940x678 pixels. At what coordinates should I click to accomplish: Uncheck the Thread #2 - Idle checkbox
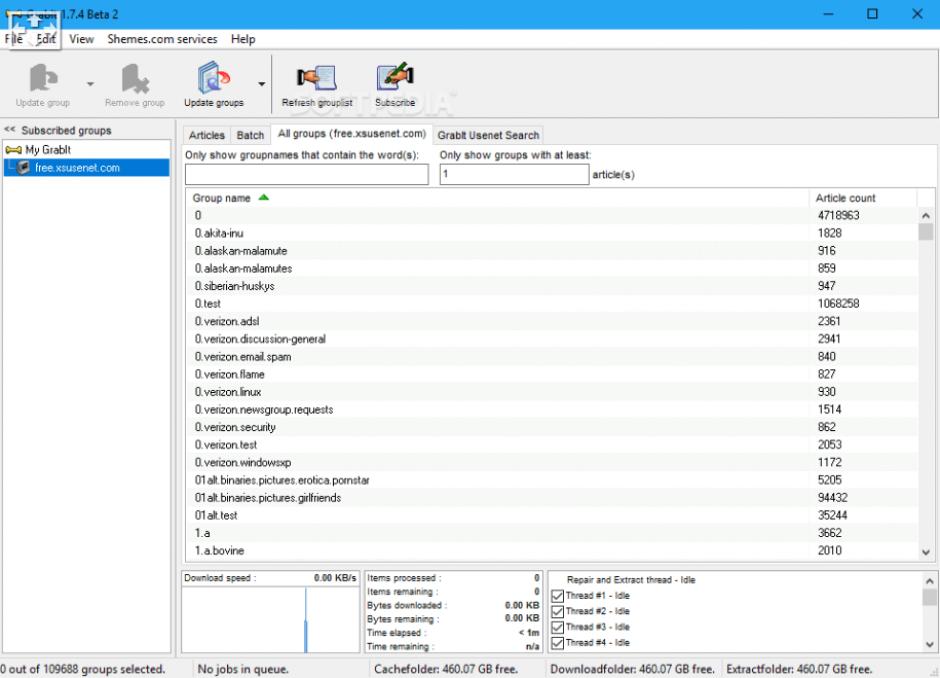click(x=558, y=612)
